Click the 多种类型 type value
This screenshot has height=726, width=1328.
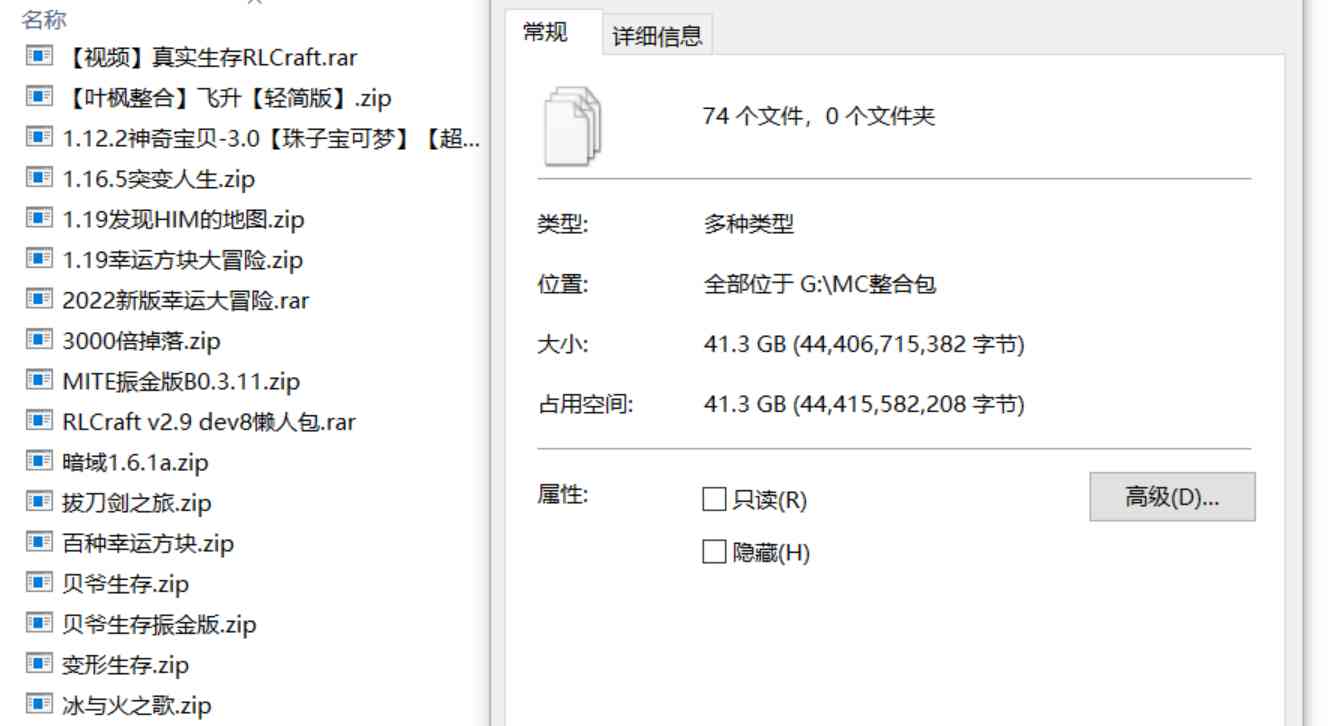(749, 224)
